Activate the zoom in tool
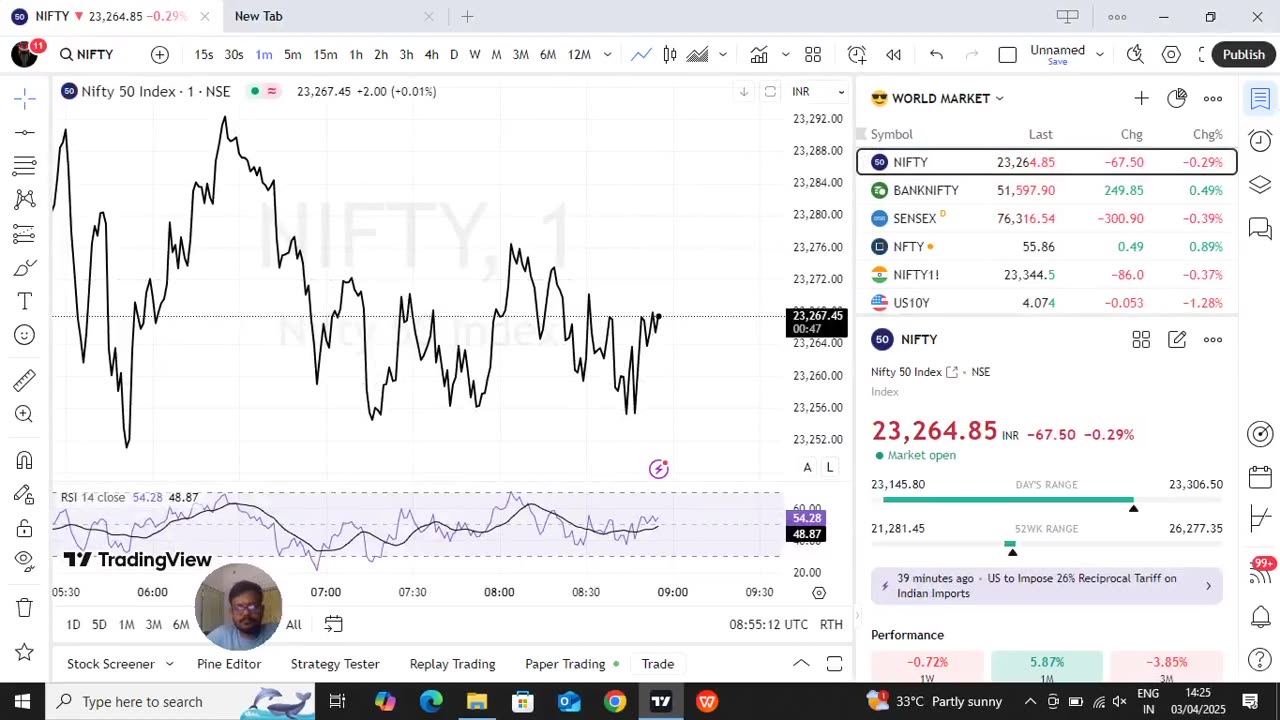1280x720 pixels. pyautogui.click(x=25, y=414)
